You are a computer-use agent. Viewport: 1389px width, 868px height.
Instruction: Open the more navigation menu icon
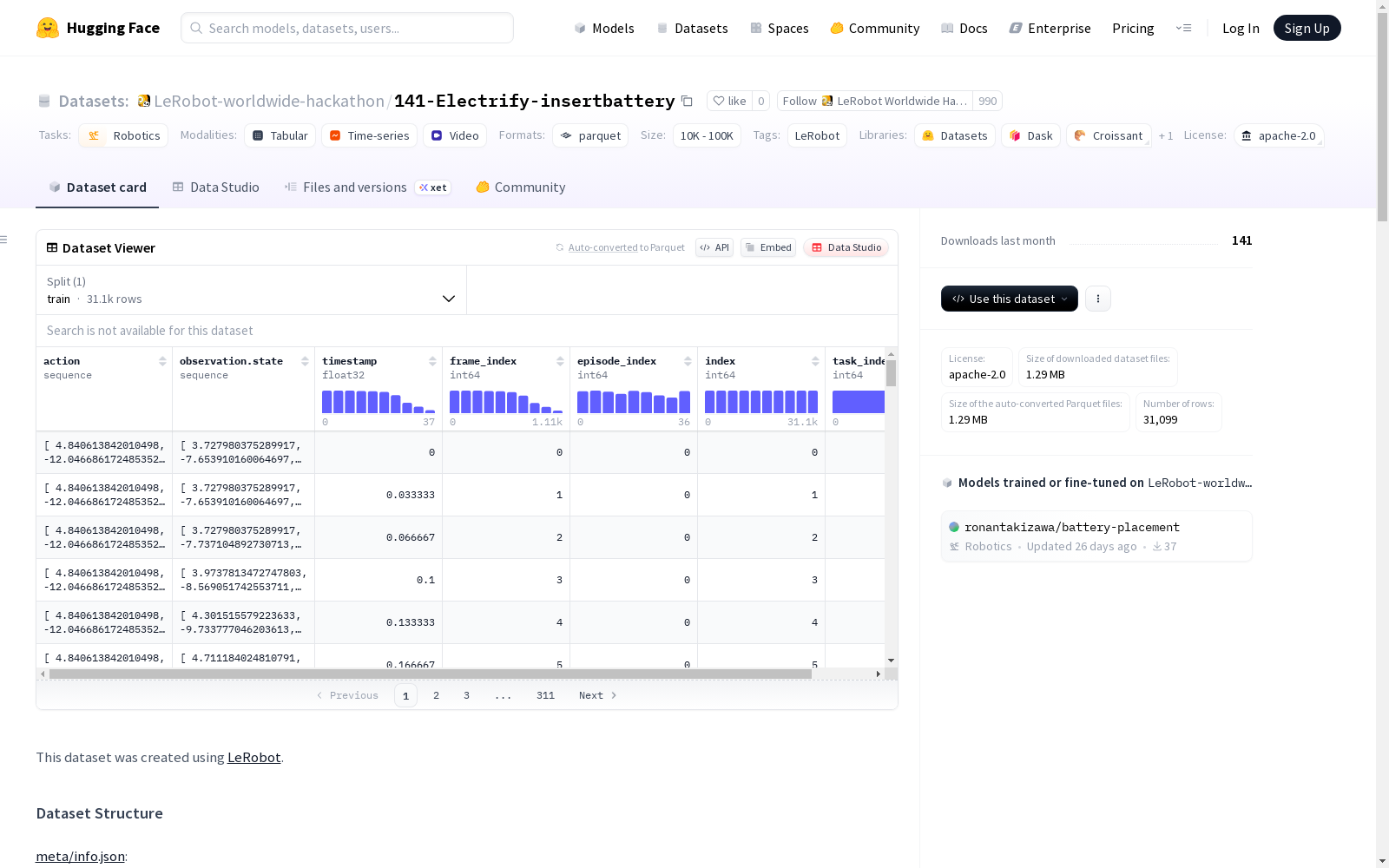(x=1183, y=28)
